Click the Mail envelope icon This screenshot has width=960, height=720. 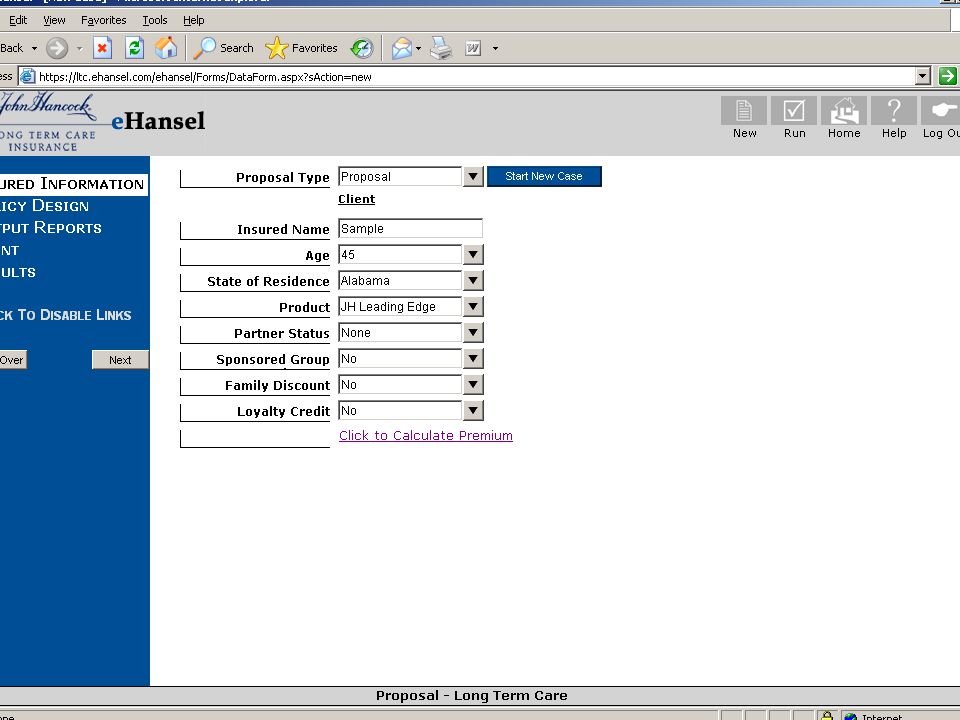pos(402,48)
